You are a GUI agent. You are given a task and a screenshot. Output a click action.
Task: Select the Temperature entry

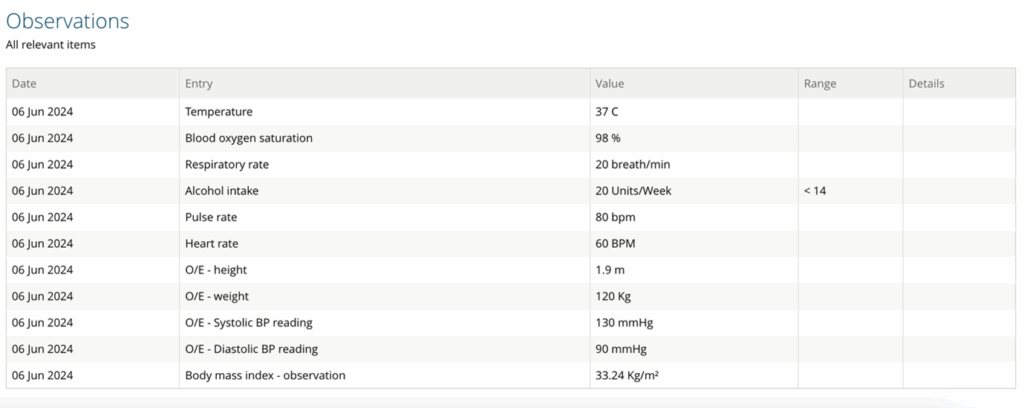[x=219, y=112]
